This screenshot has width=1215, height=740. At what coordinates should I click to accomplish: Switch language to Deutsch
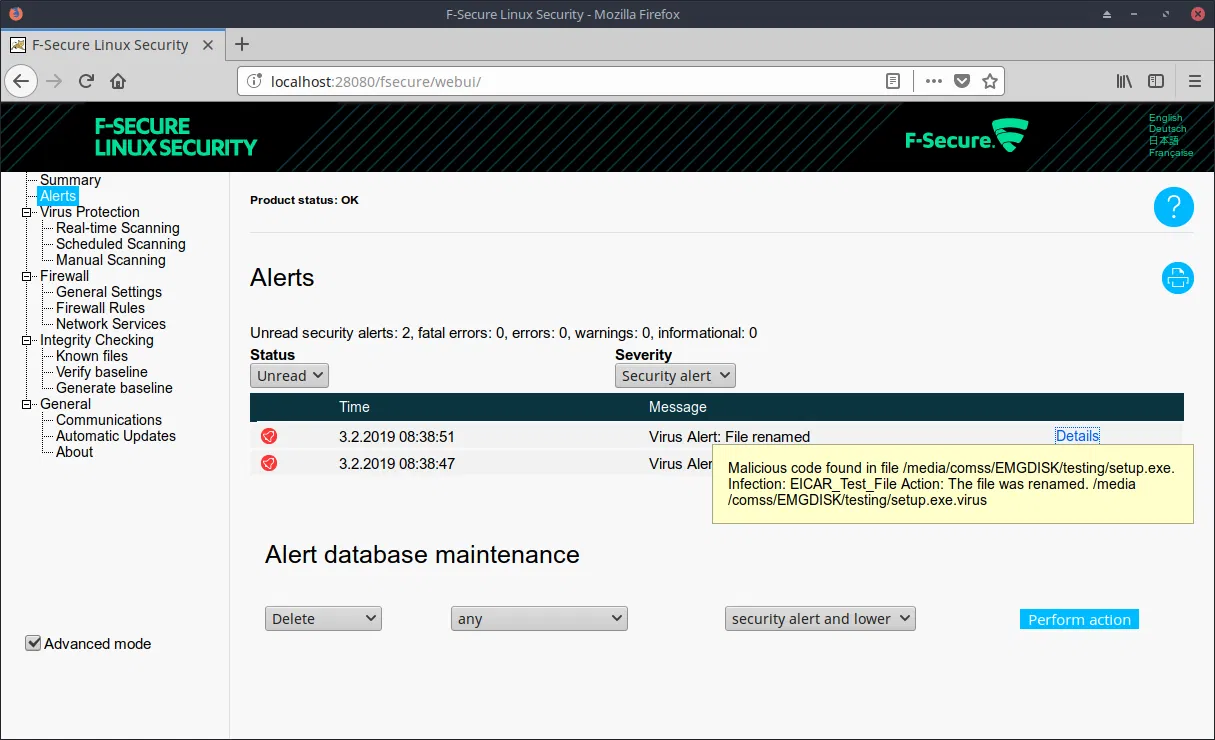click(1168, 129)
